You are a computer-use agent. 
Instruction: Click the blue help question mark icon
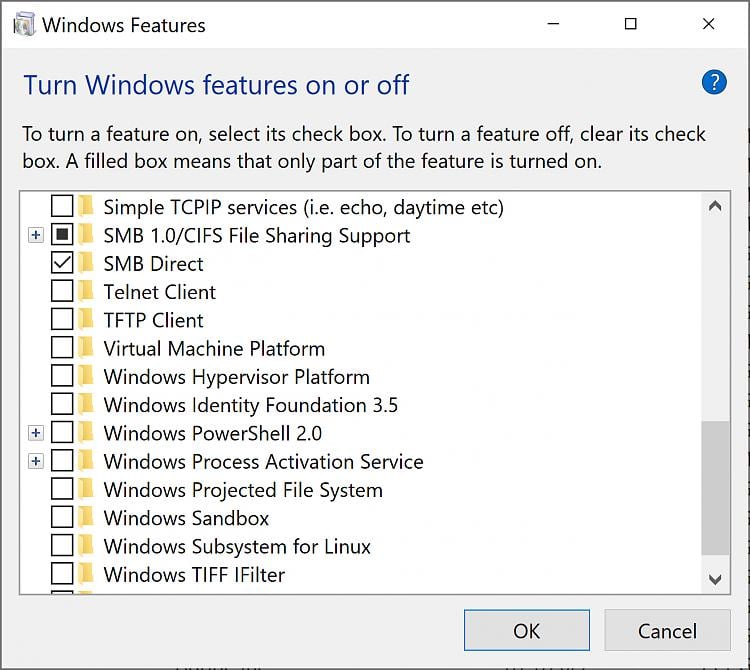click(x=714, y=83)
